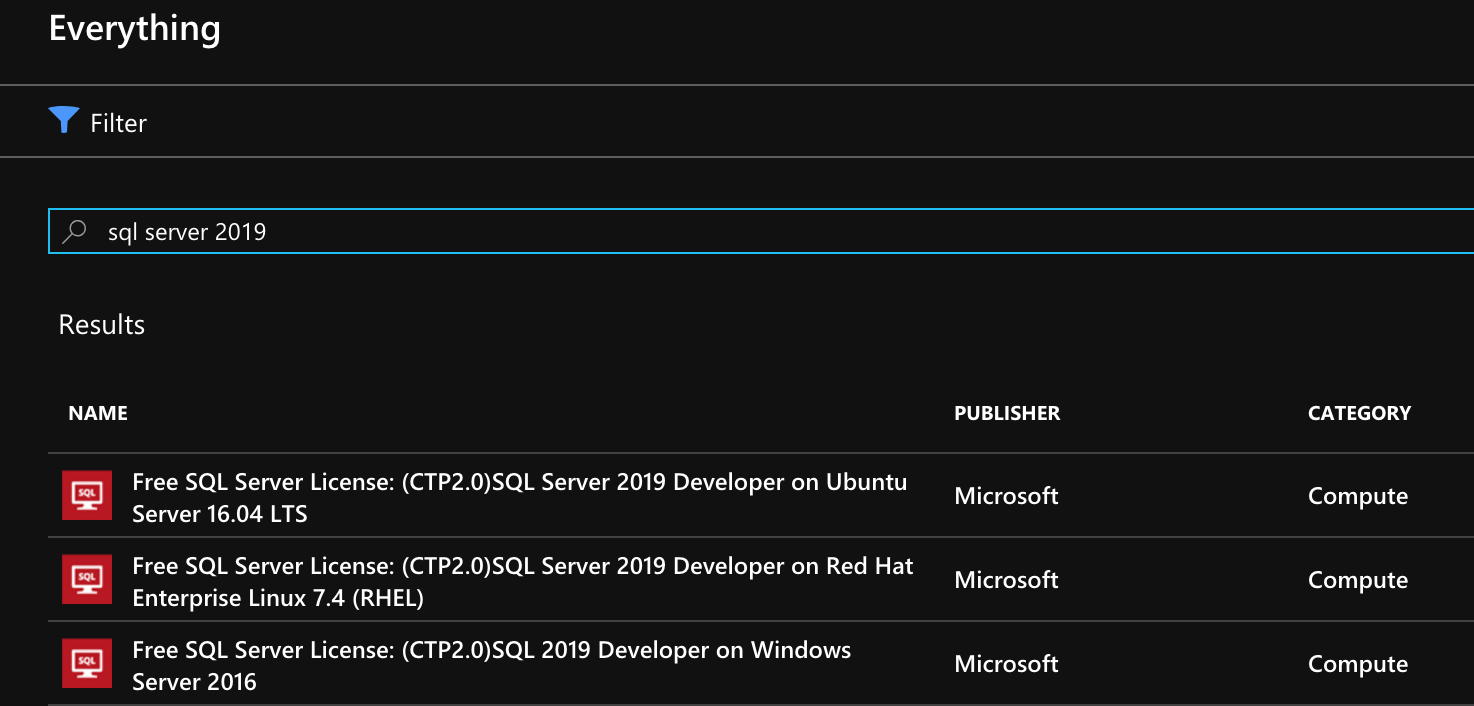
Task: Select Compute category on the Ubuntu result
Action: (1357, 495)
